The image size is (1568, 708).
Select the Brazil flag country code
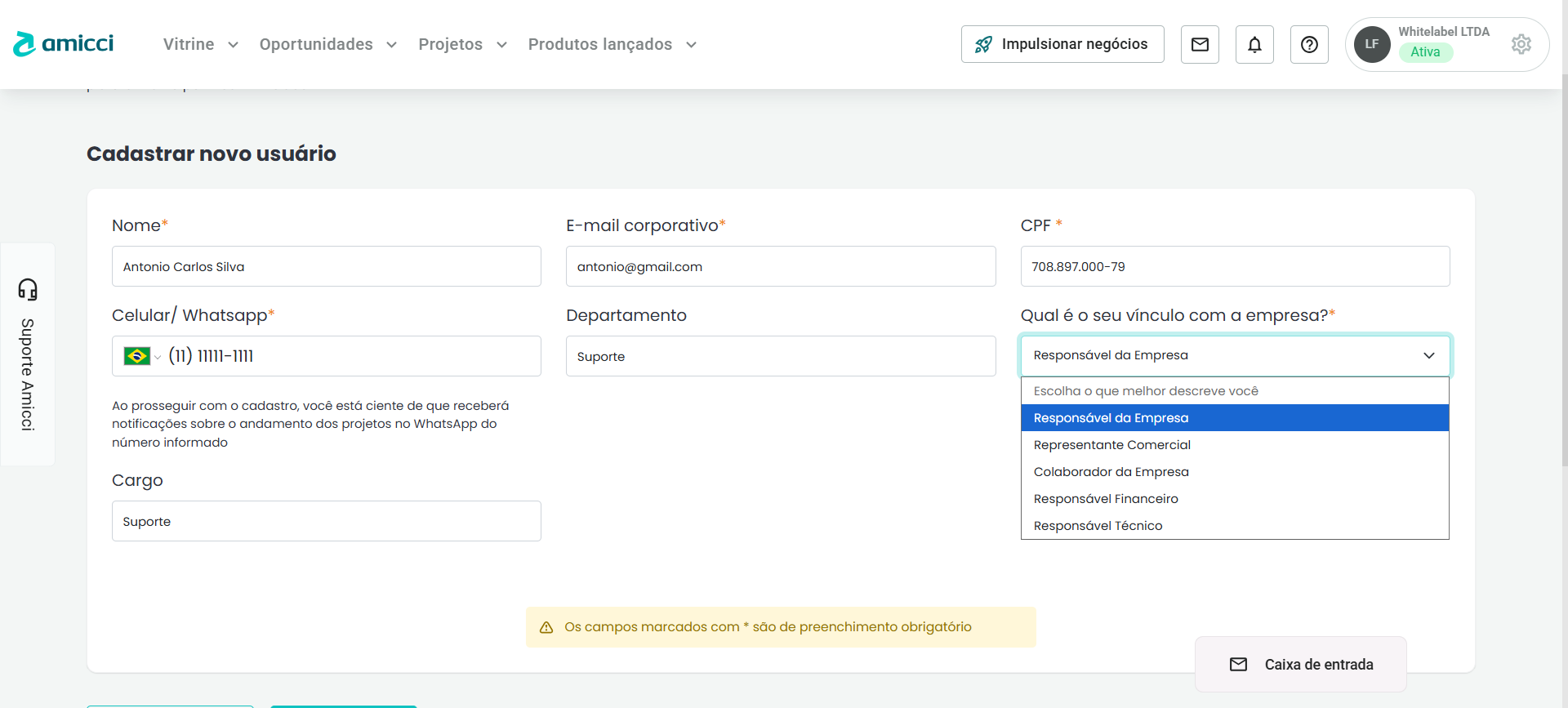point(141,356)
